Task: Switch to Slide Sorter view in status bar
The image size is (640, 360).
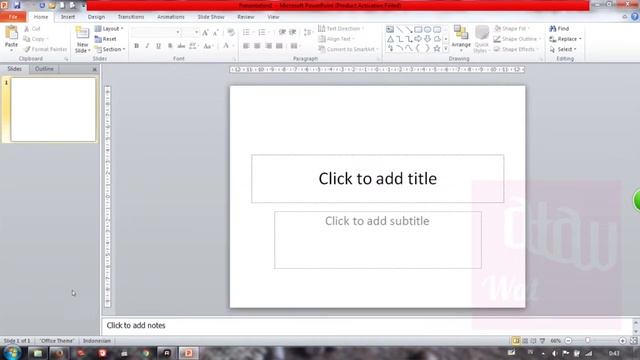Action: click(525, 340)
